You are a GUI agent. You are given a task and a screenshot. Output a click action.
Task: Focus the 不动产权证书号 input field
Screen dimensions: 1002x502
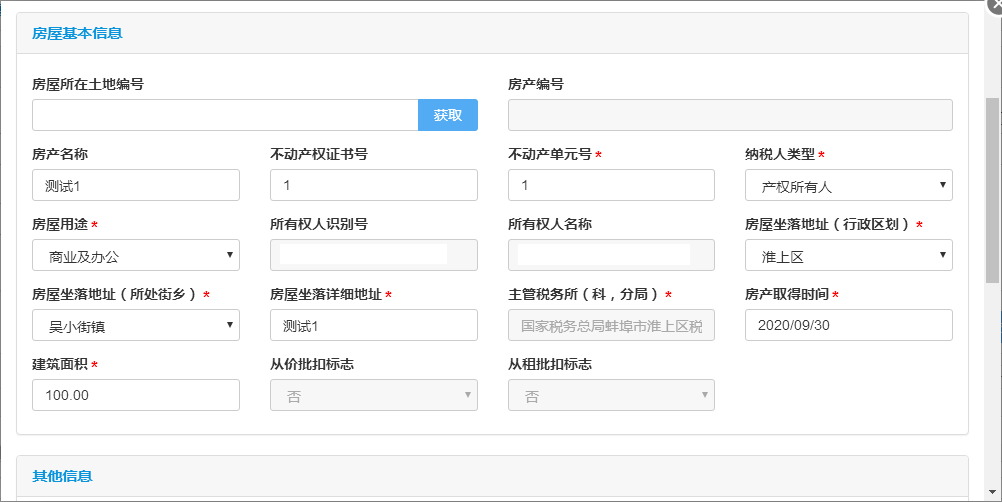click(x=374, y=185)
